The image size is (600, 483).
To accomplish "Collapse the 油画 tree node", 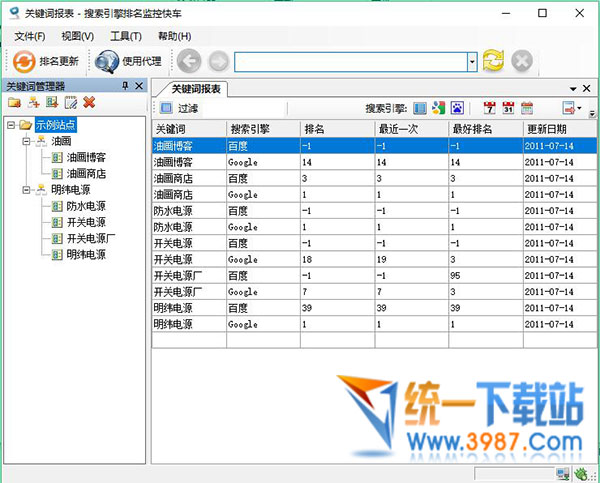I will pyautogui.click(x=27, y=141).
